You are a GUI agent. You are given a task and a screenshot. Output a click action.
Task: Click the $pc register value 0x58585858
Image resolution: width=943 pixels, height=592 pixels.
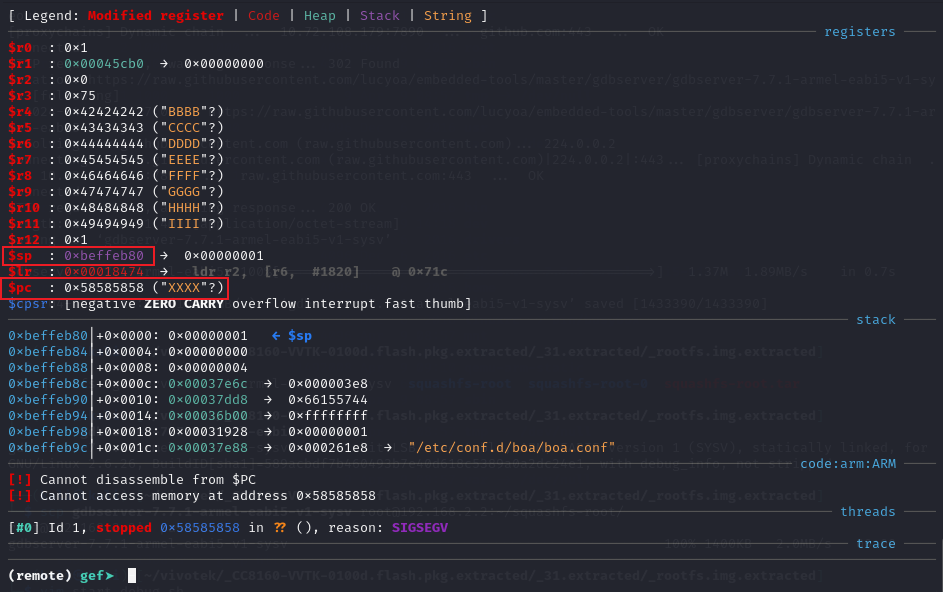(x=104, y=288)
